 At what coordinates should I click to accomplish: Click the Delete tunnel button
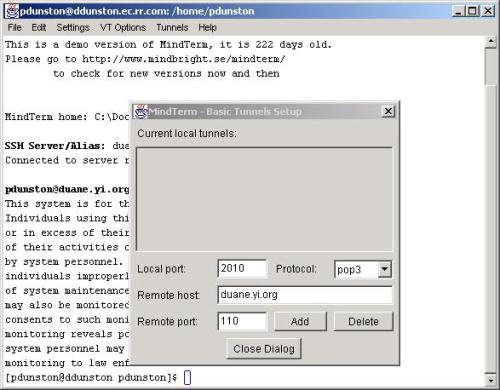point(363,321)
